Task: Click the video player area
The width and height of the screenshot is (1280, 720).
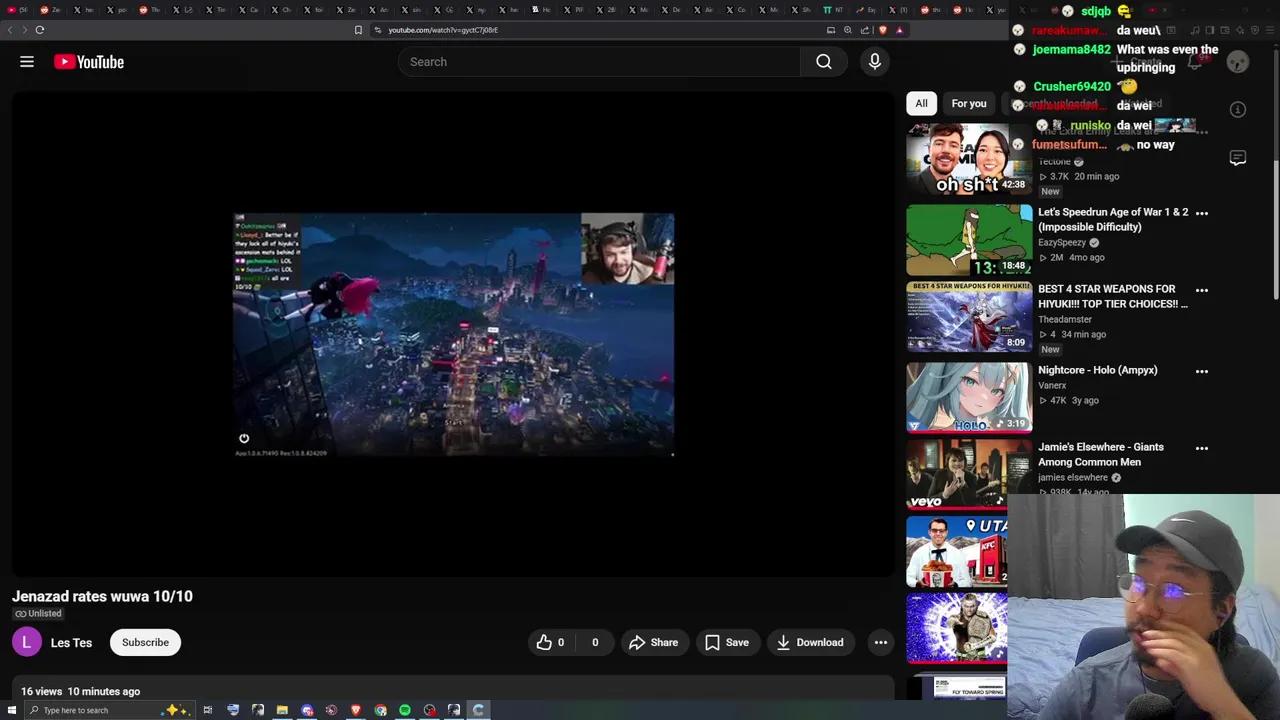Action: [x=453, y=334]
